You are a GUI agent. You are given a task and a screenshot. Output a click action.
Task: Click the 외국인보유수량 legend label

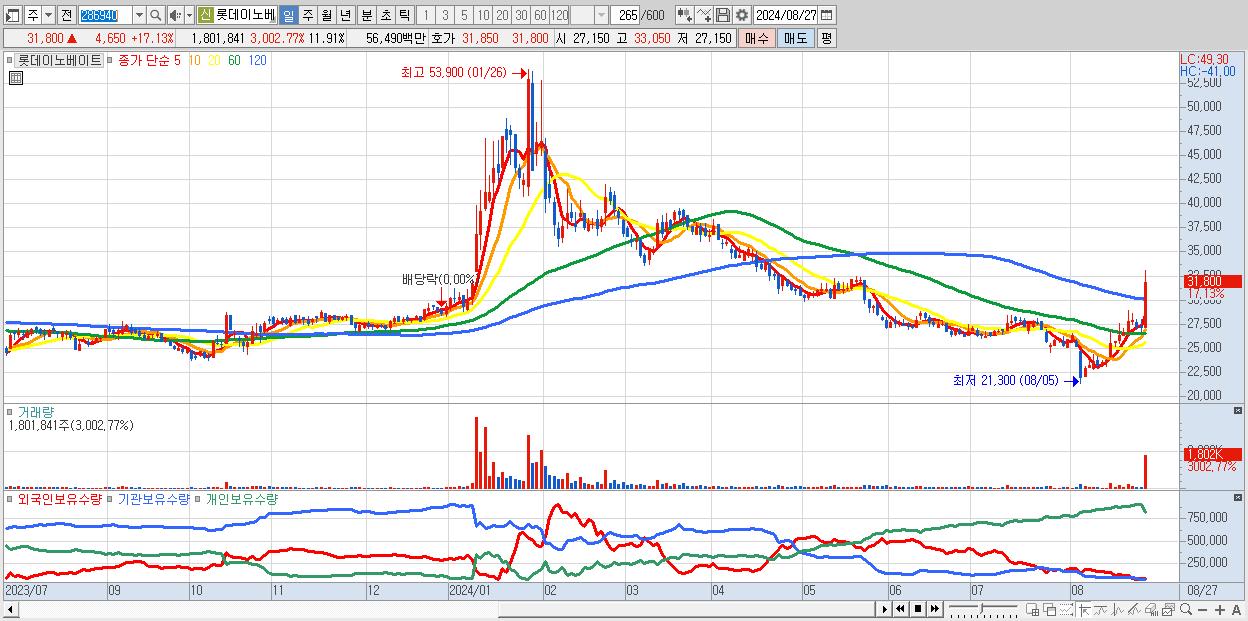tap(59, 498)
